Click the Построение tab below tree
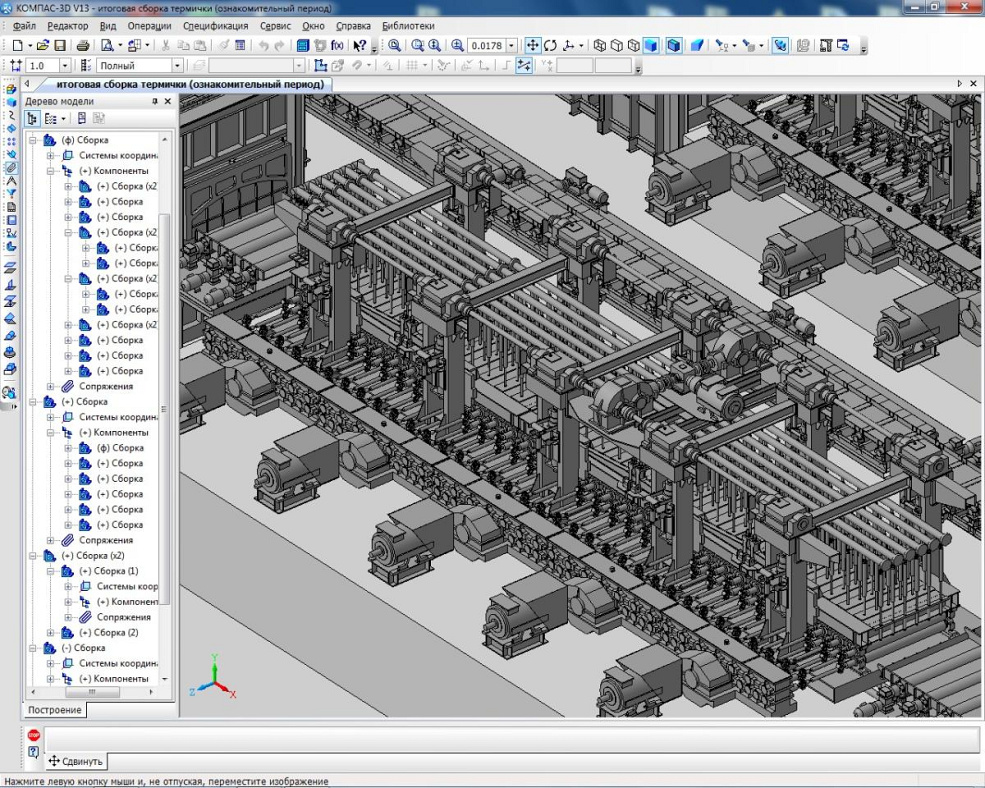The height and width of the screenshot is (788, 985). point(54,710)
